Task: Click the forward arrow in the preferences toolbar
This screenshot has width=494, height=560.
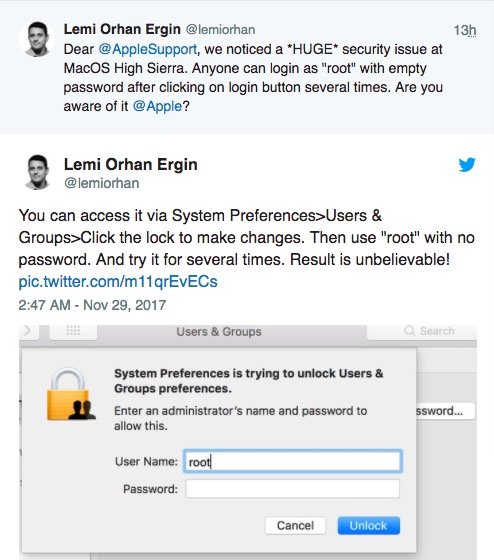Action: click(28, 331)
